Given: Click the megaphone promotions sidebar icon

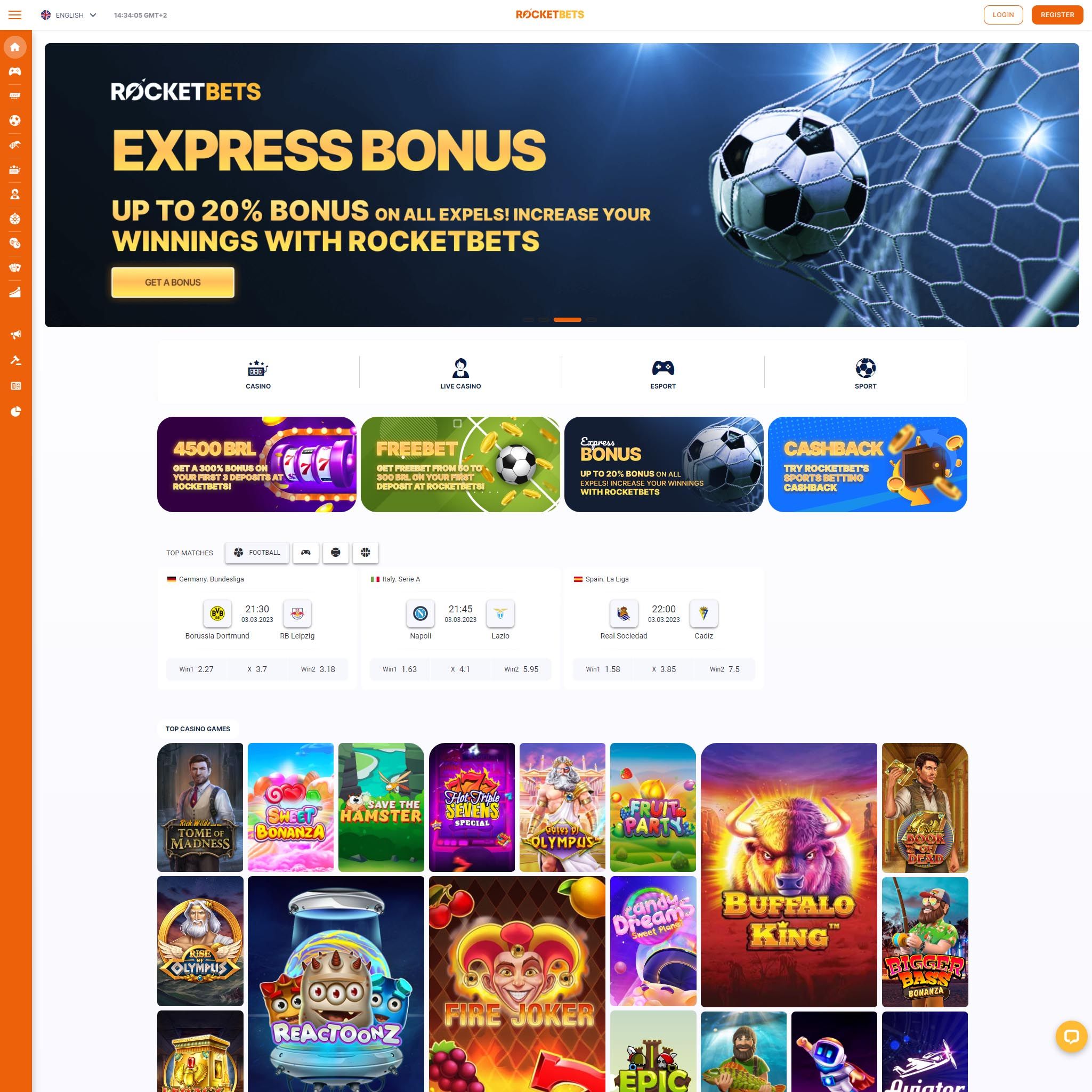Looking at the screenshot, I should click(x=15, y=335).
